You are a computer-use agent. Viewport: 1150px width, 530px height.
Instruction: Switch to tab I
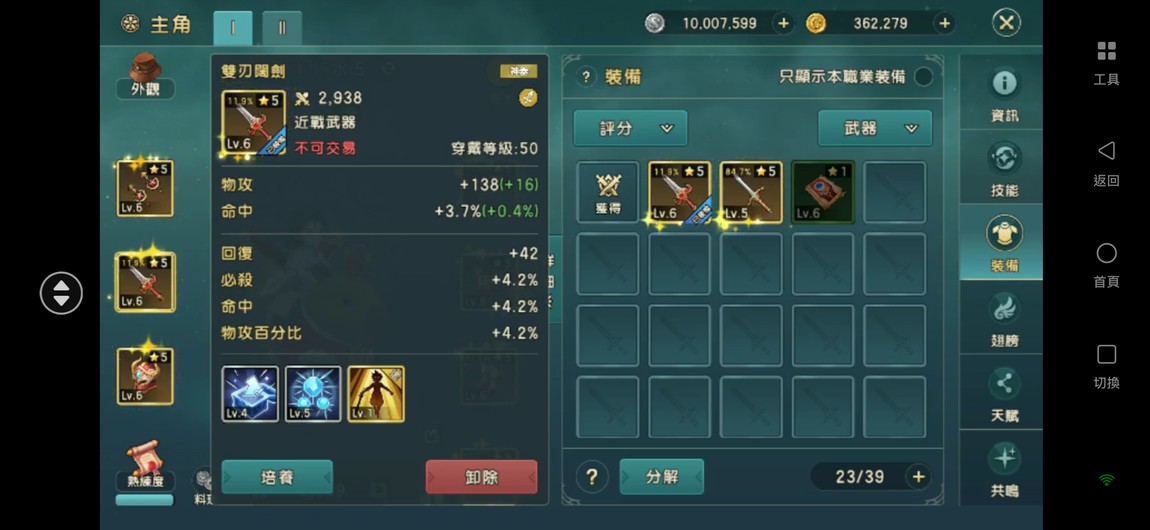point(232,29)
